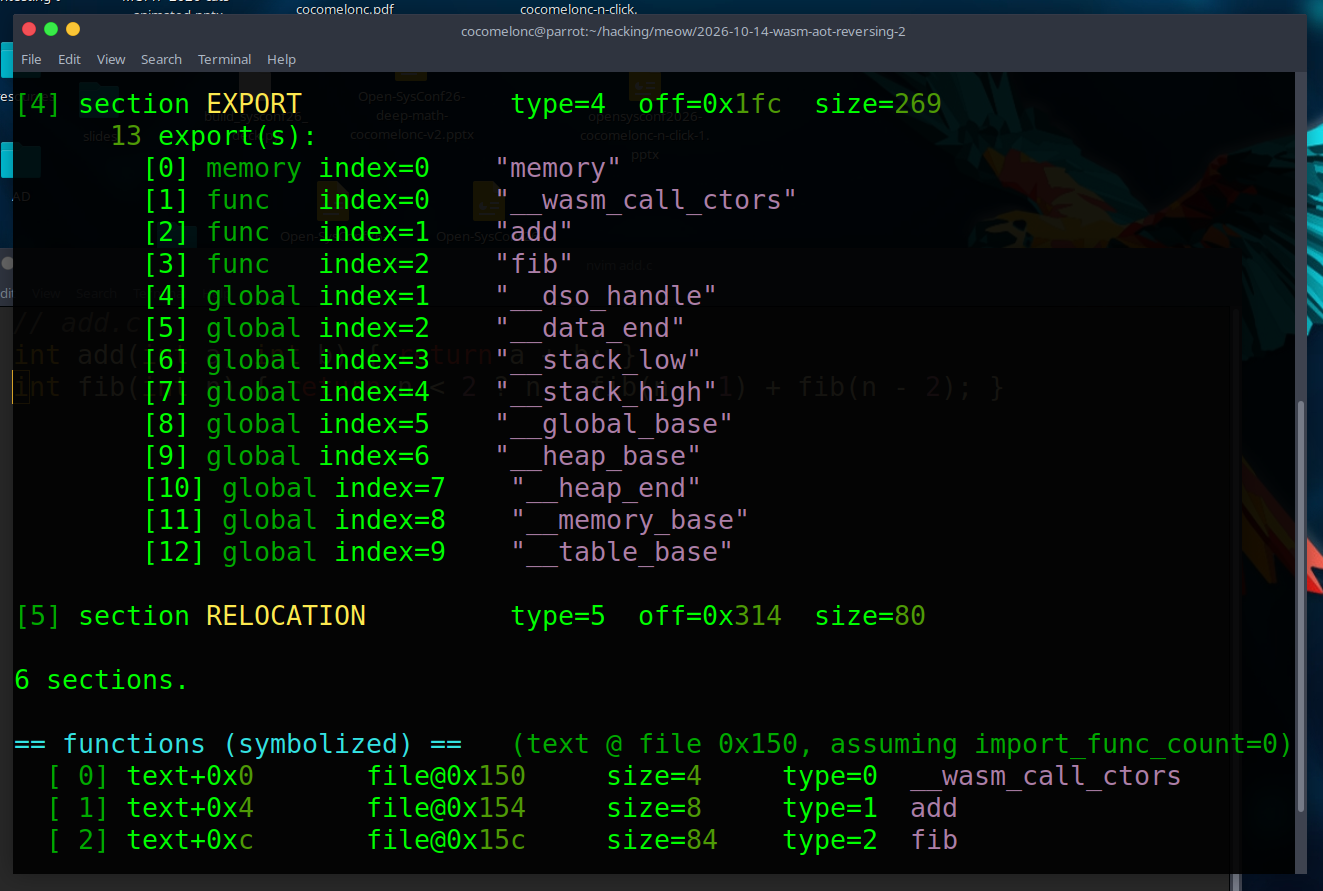This screenshot has width=1323, height=891.
Task: Click the file@0x150 offset value
Action: coord(446,776)
